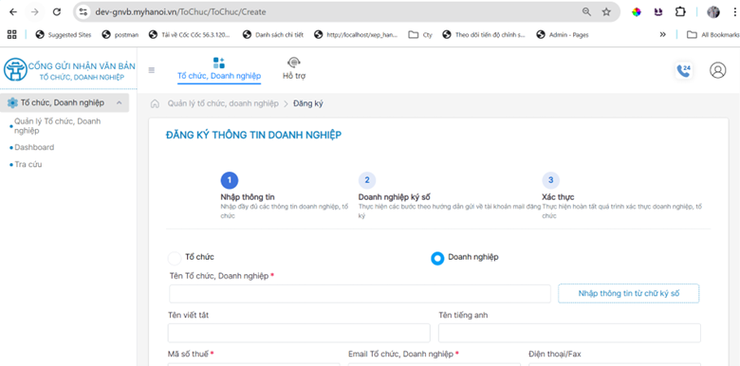This screenshot has width=740, height=366.
Task: Open the browser three-dot menu
Action: [x=735, y=12]
